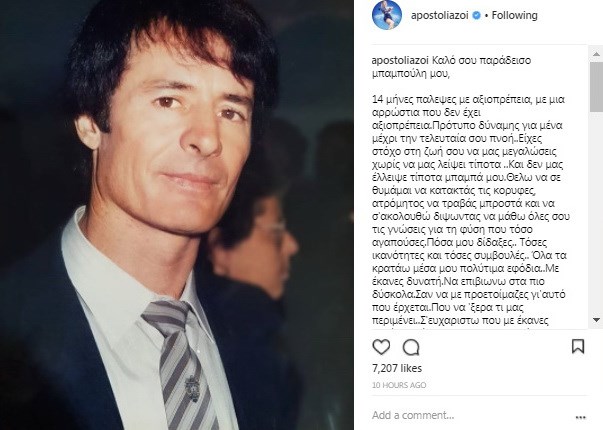603x430 pixels.
Task: Open the posted portrait photo
Action: tap(177, 215)
